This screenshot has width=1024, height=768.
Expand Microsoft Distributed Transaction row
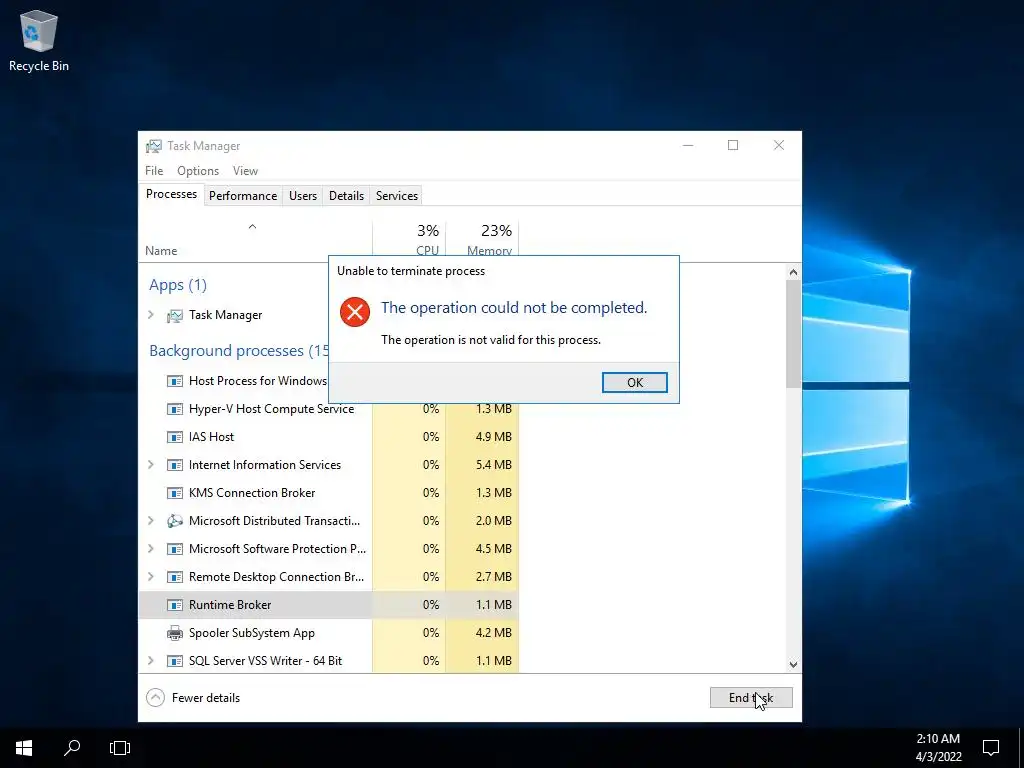point(151,521)
